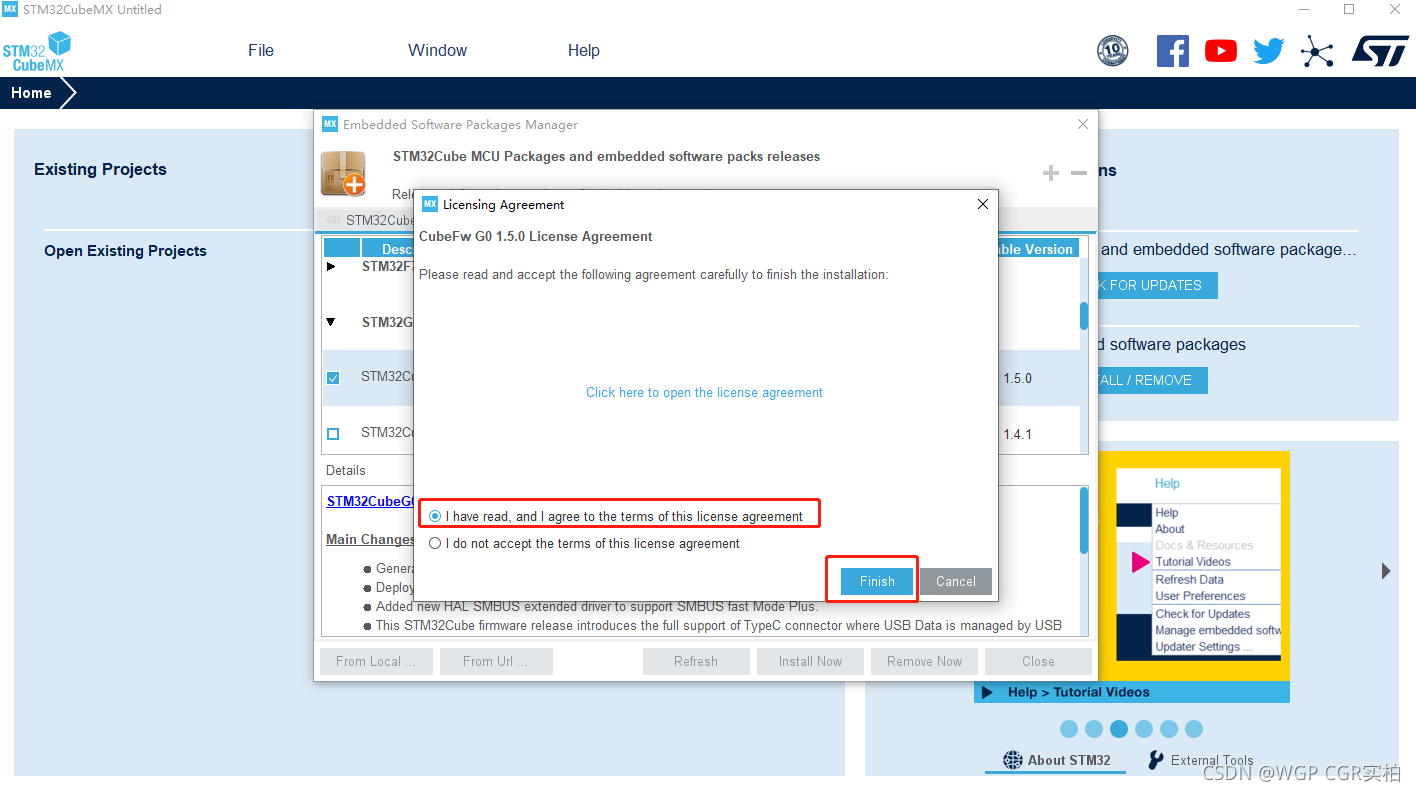1416x791 pixels.
Task: Click the CHECK FOR UPDATES button
Action: 1157,285
